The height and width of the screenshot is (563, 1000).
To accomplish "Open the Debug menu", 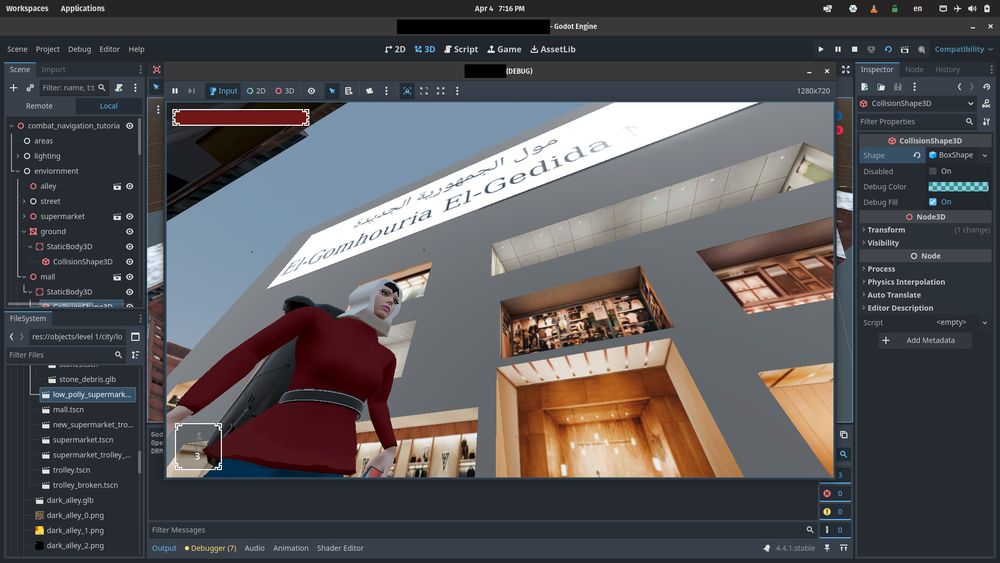I will coord(79,49).
